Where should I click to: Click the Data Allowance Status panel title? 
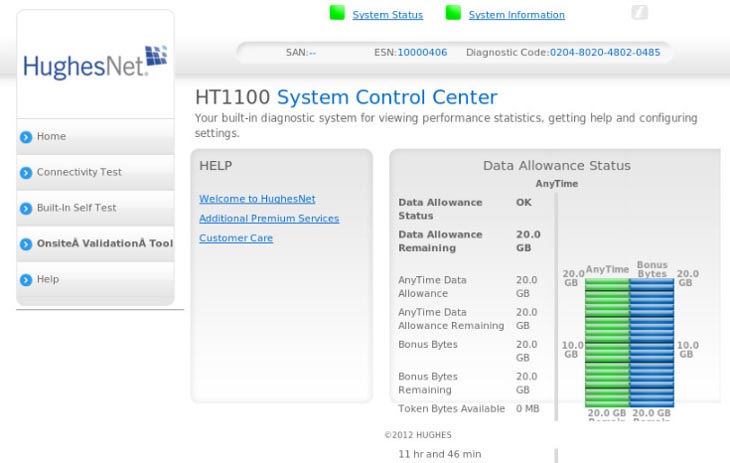click(x=556, y=165)
